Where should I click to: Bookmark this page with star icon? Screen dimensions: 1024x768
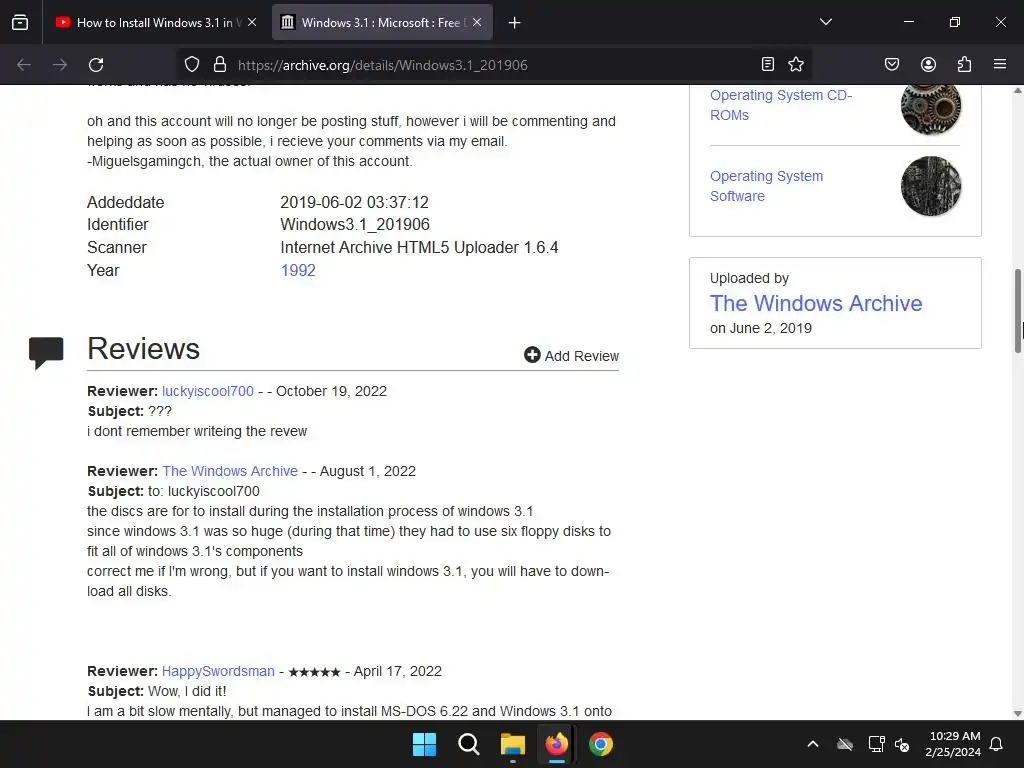coord(795,64)
